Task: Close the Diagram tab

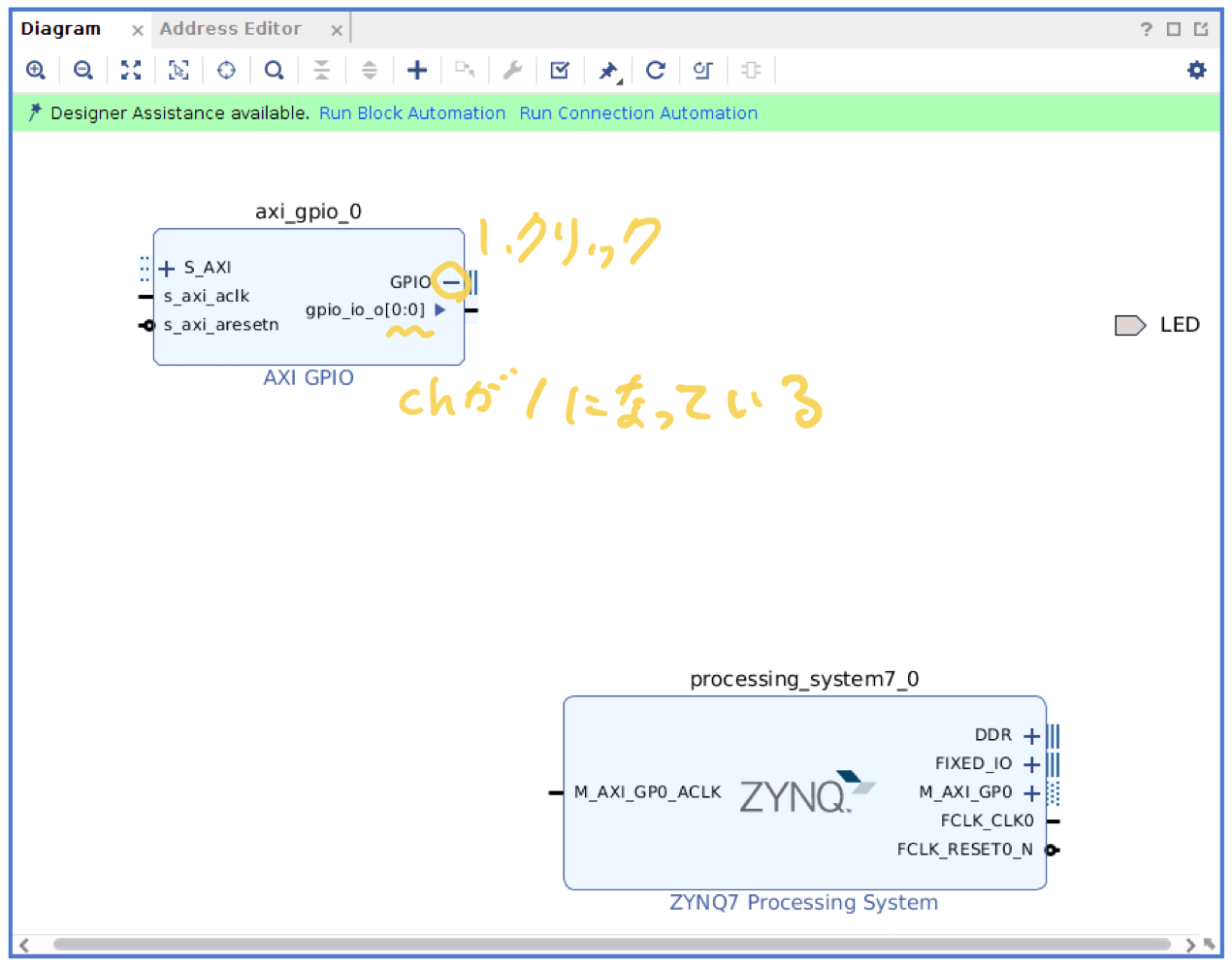Action: (138, 30)
